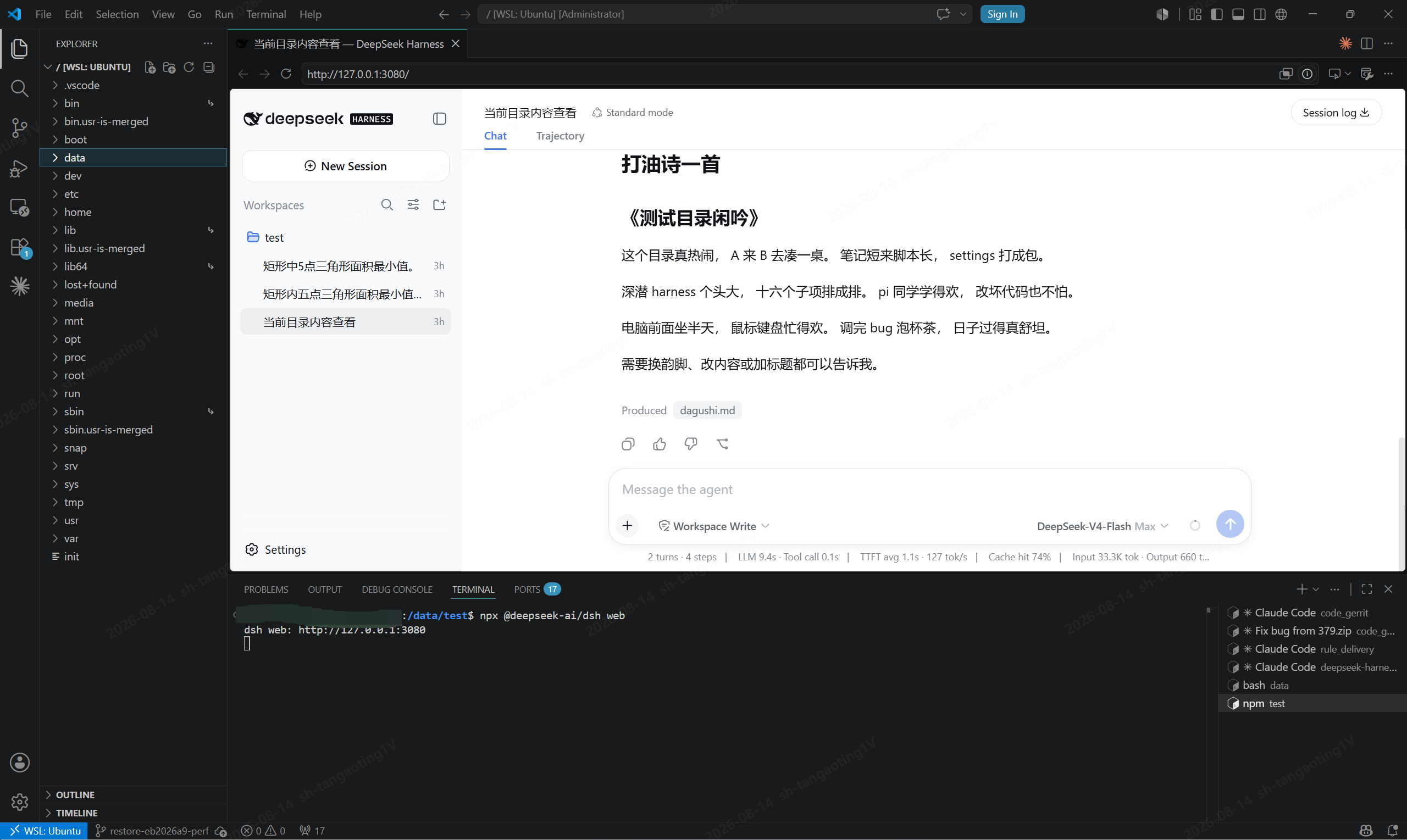The width and height of the screenshot is (1407, 840).
Task: Open workspace filter options icon
Action: pos(413,205)
